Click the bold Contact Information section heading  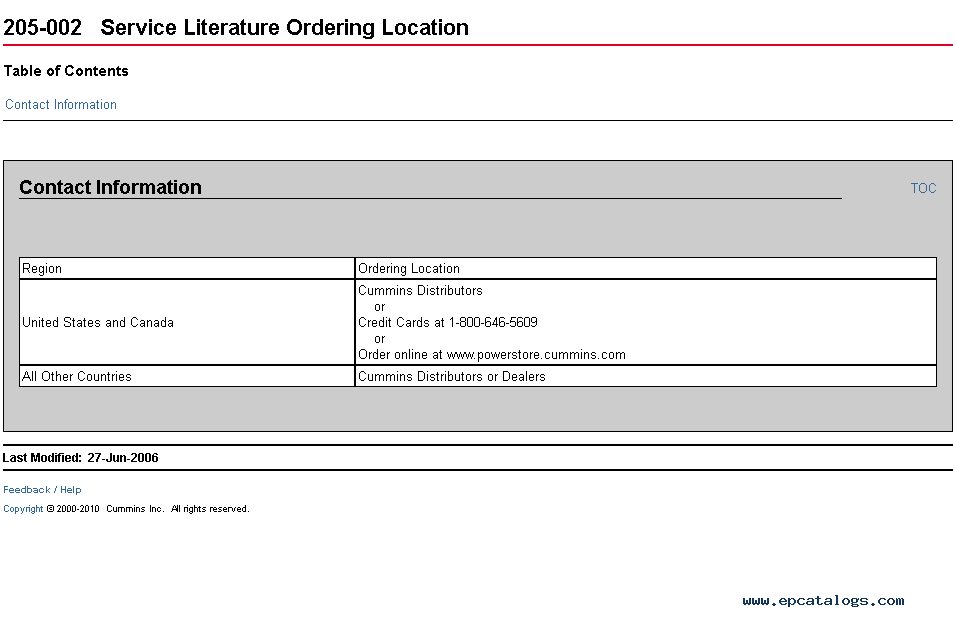coord(110,188)
